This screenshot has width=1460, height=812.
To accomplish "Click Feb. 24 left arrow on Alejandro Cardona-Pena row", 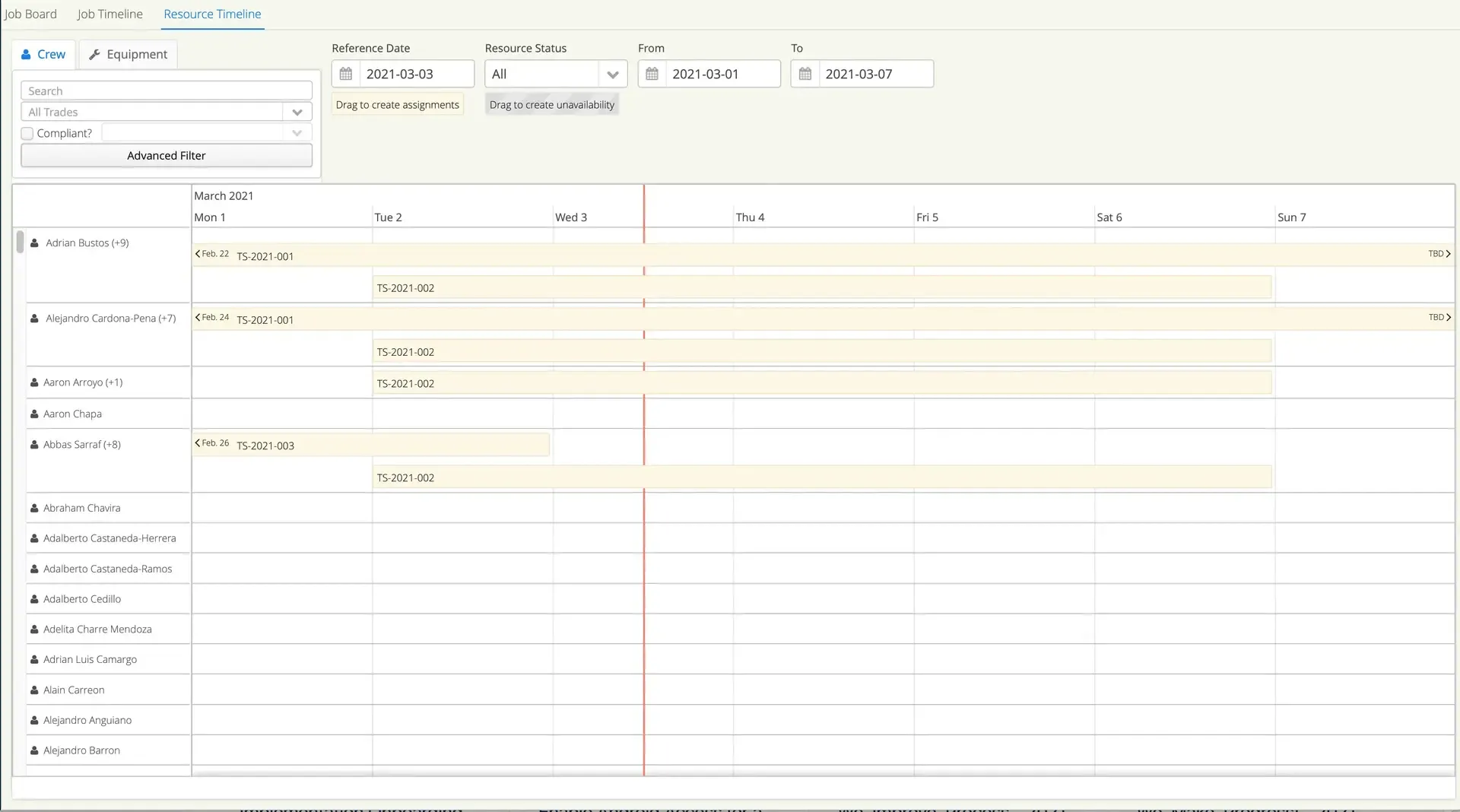I will point(198,317).
